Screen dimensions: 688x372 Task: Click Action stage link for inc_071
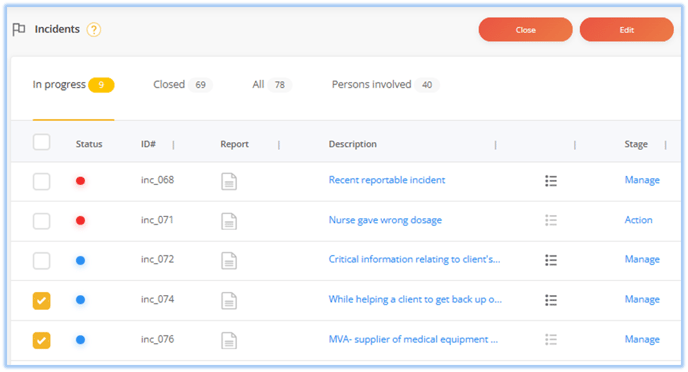pyautogui.click(x=638, y=220)
